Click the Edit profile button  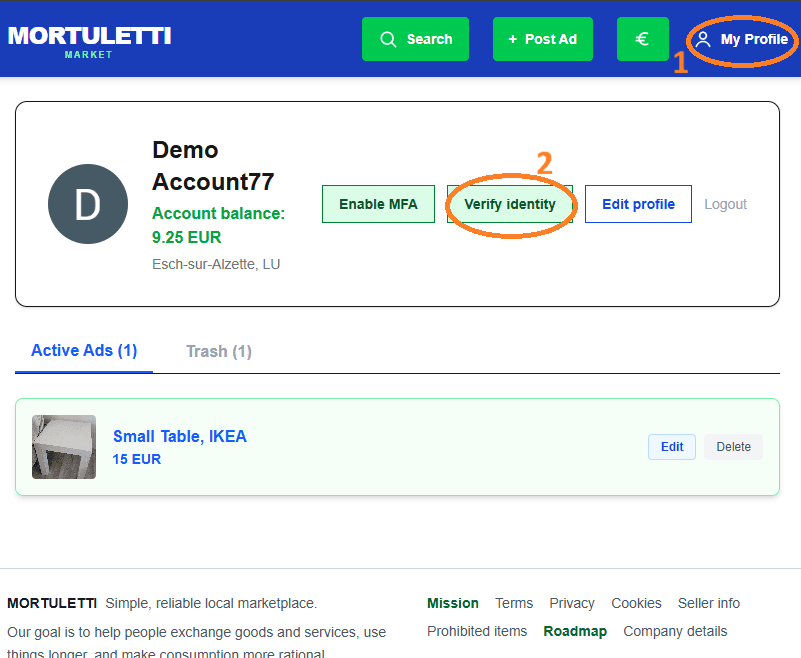[x=638, y=204]
